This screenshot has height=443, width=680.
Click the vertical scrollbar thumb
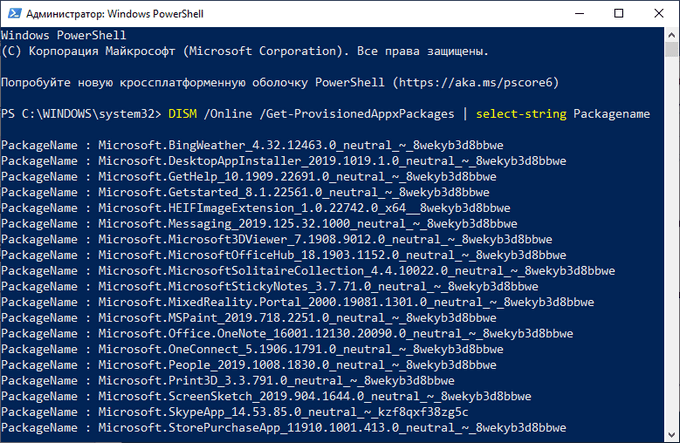pyautogui.click(x=671, y=49)
